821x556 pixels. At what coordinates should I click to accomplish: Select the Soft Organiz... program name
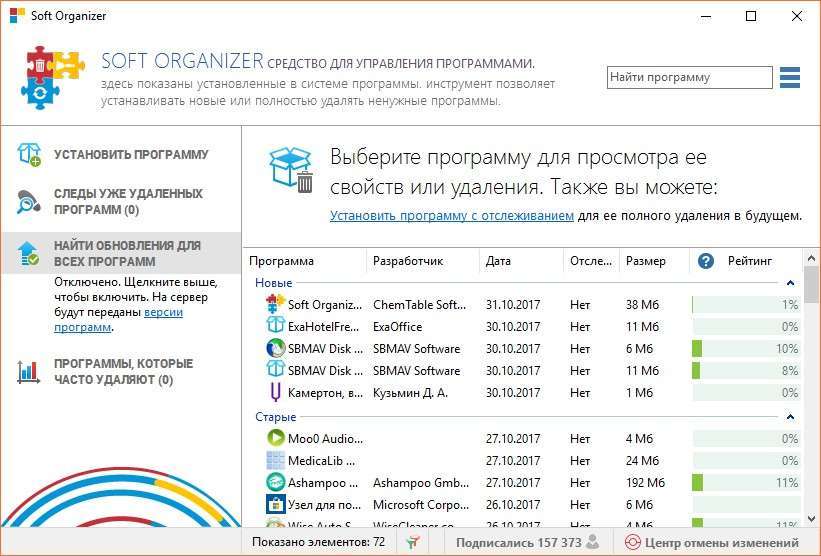click(x=325, y=305)
